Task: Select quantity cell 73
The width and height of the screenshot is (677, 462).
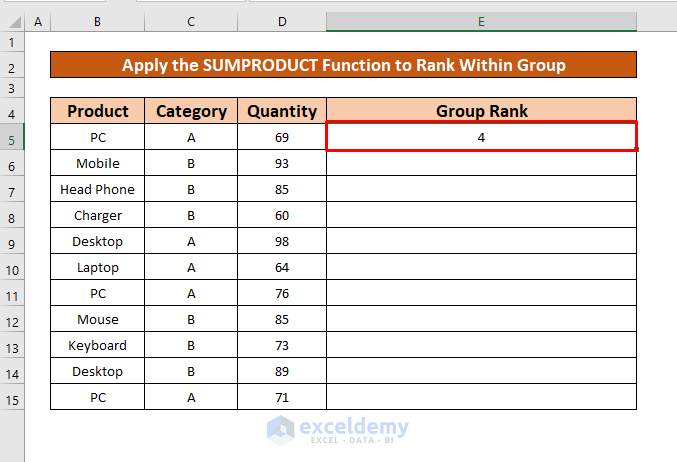Action: tap(282, 345)
